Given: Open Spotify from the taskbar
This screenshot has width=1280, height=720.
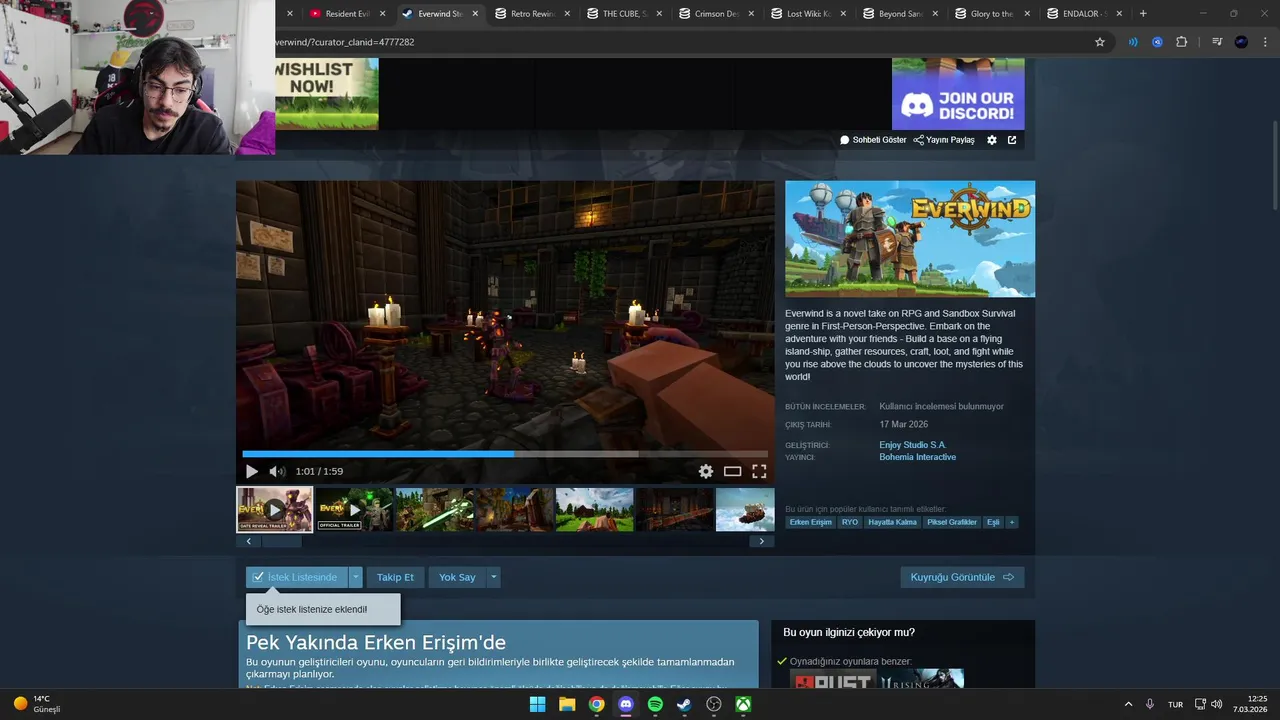Looking at the screenshot, I should pos(655,704).
